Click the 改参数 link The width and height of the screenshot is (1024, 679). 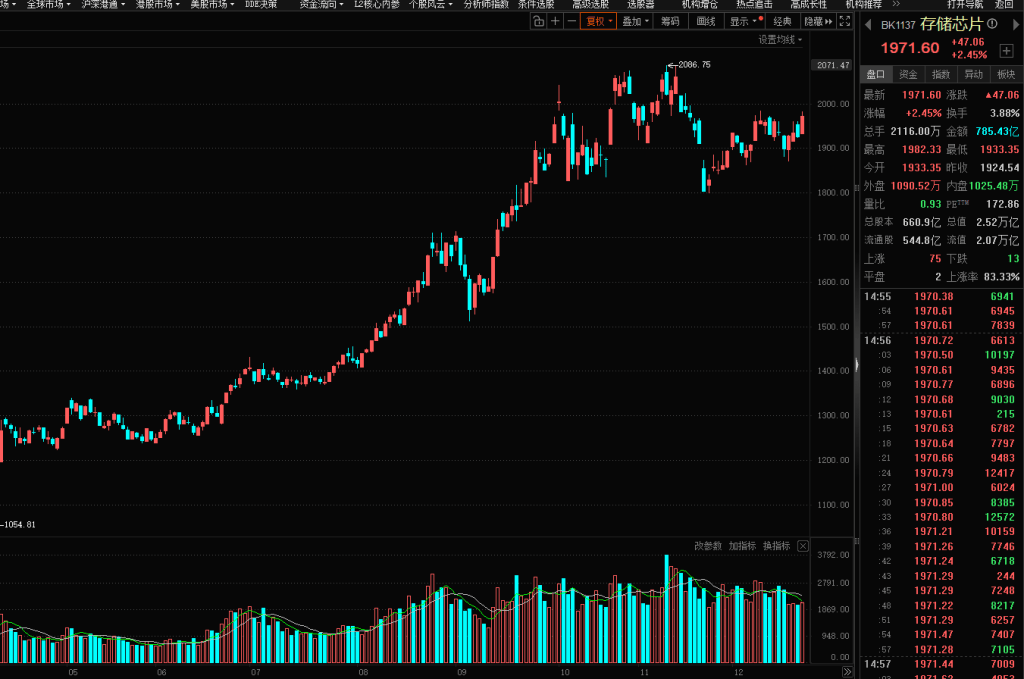click(x=708, y=546)
